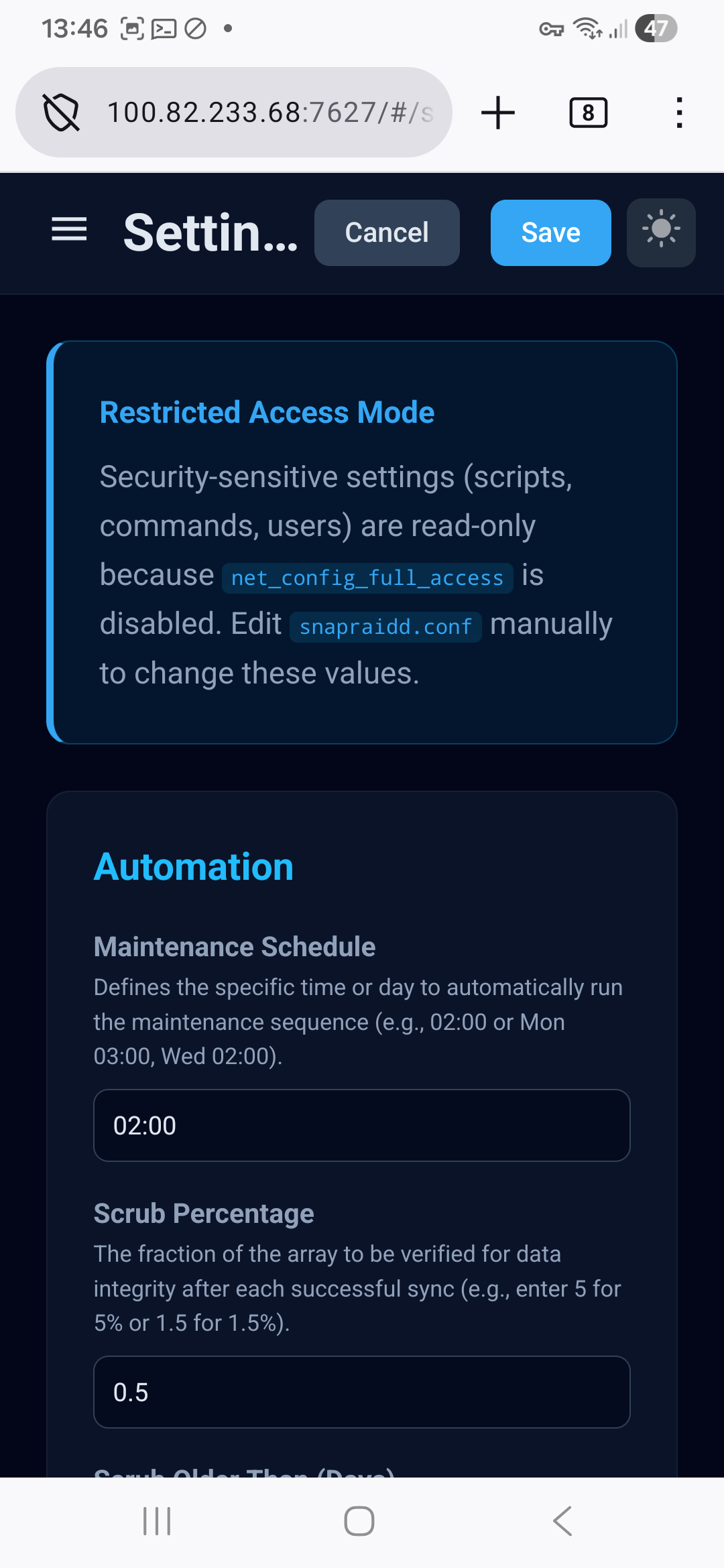This screenshot has height=1568, width=724.
Task: Tap the Settings page title
Action: pyautogui.click(x=210, y=233)
